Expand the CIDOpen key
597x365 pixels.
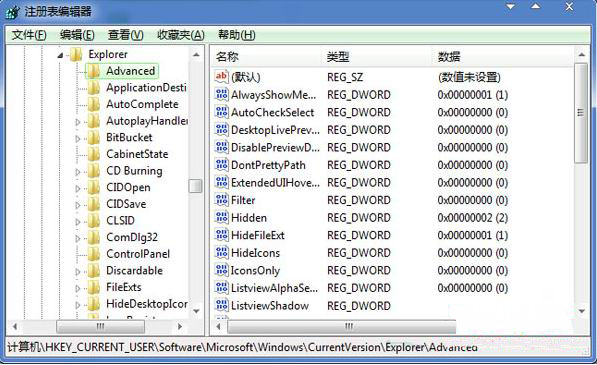pos(78,188)
